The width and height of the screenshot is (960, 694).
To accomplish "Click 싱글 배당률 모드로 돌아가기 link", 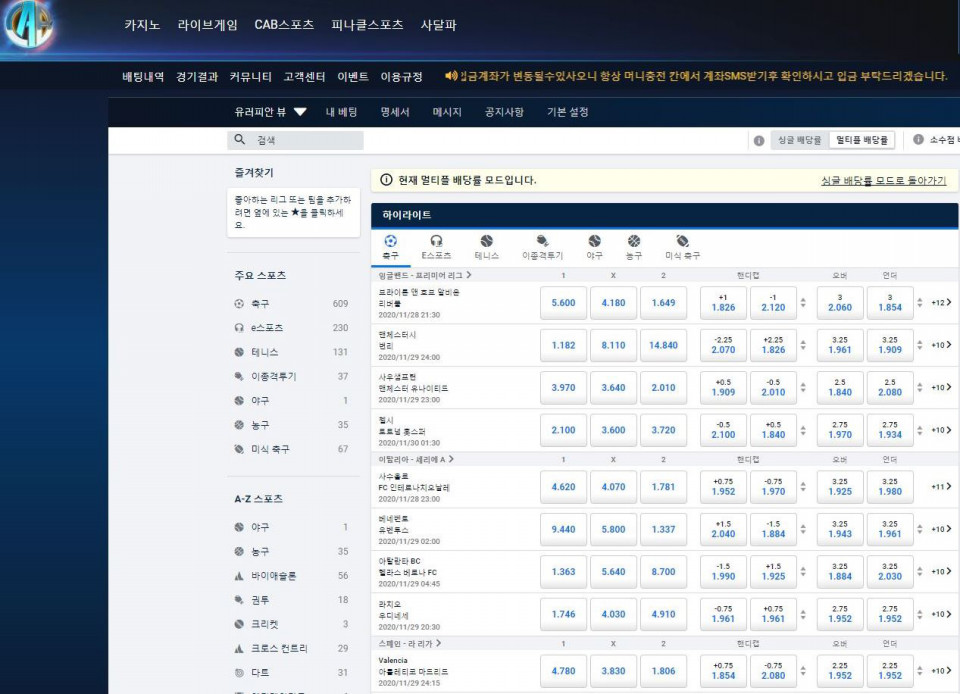I will 883,181.
